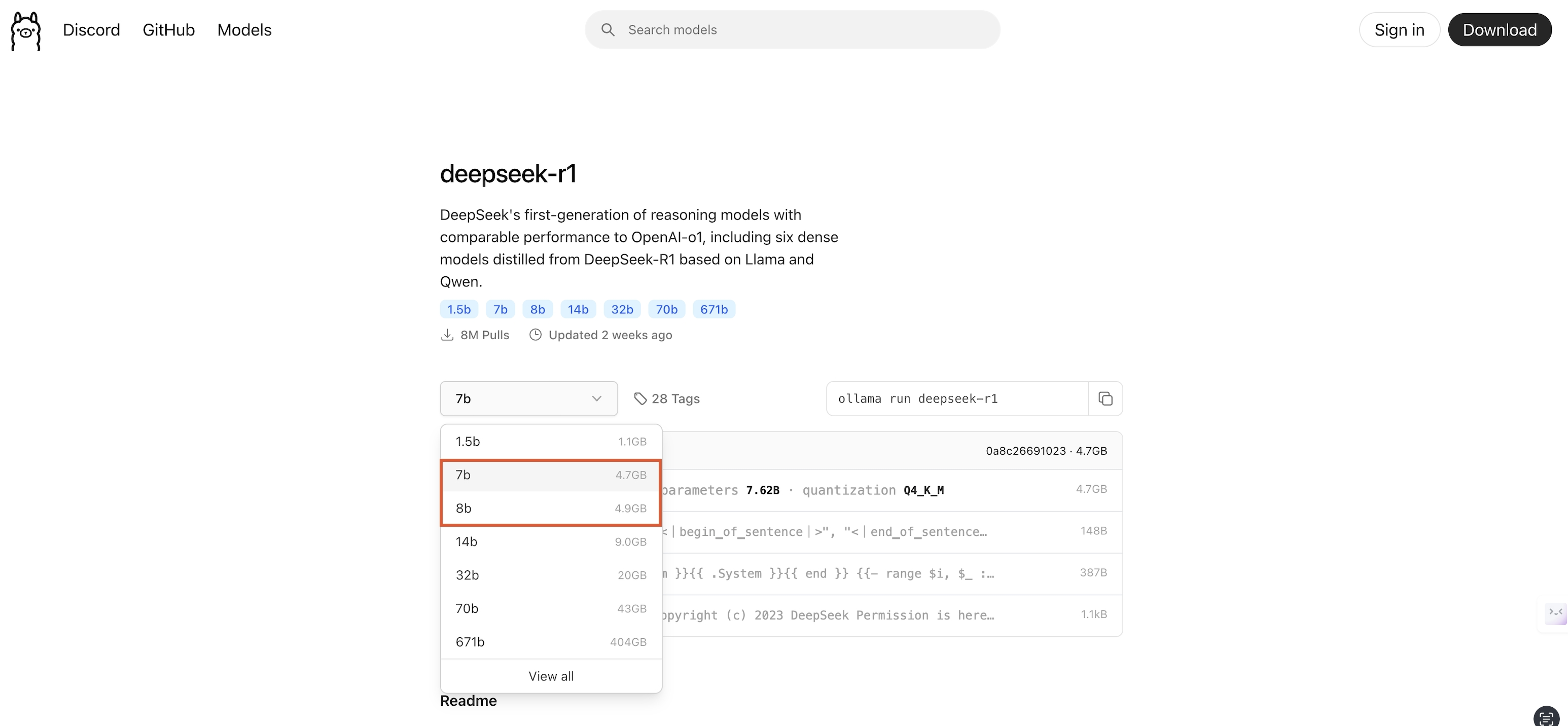This screenshot has width=1568, height=726.
Task: Pick 14b model from dropdown
Action: 550,541
